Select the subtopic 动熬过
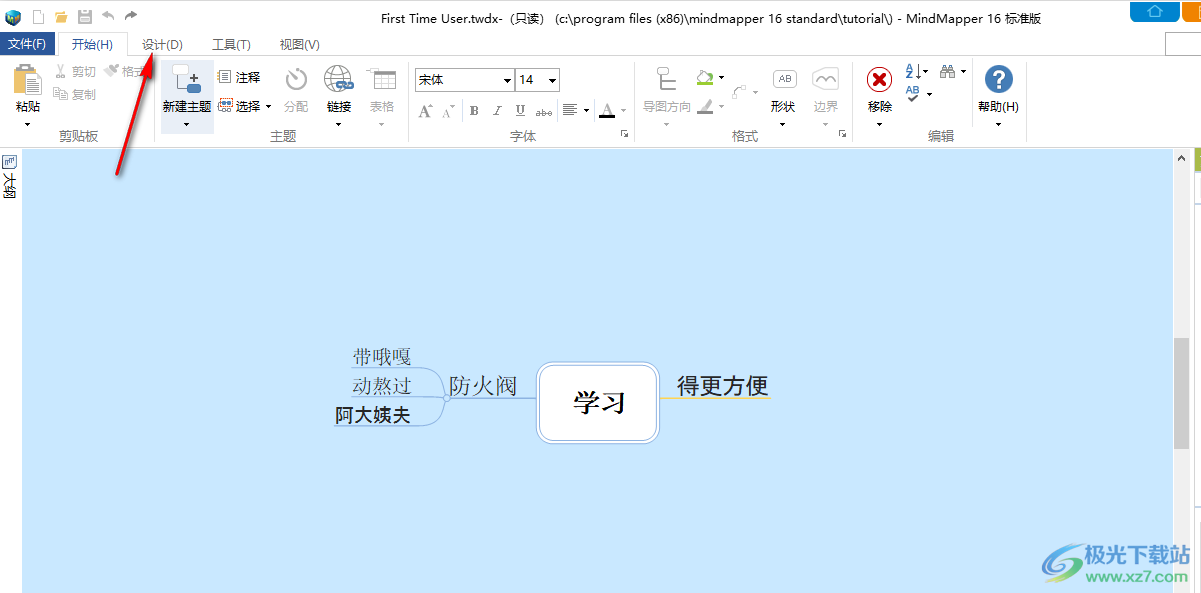This screenshot has height=593, width=1201. 382,386
